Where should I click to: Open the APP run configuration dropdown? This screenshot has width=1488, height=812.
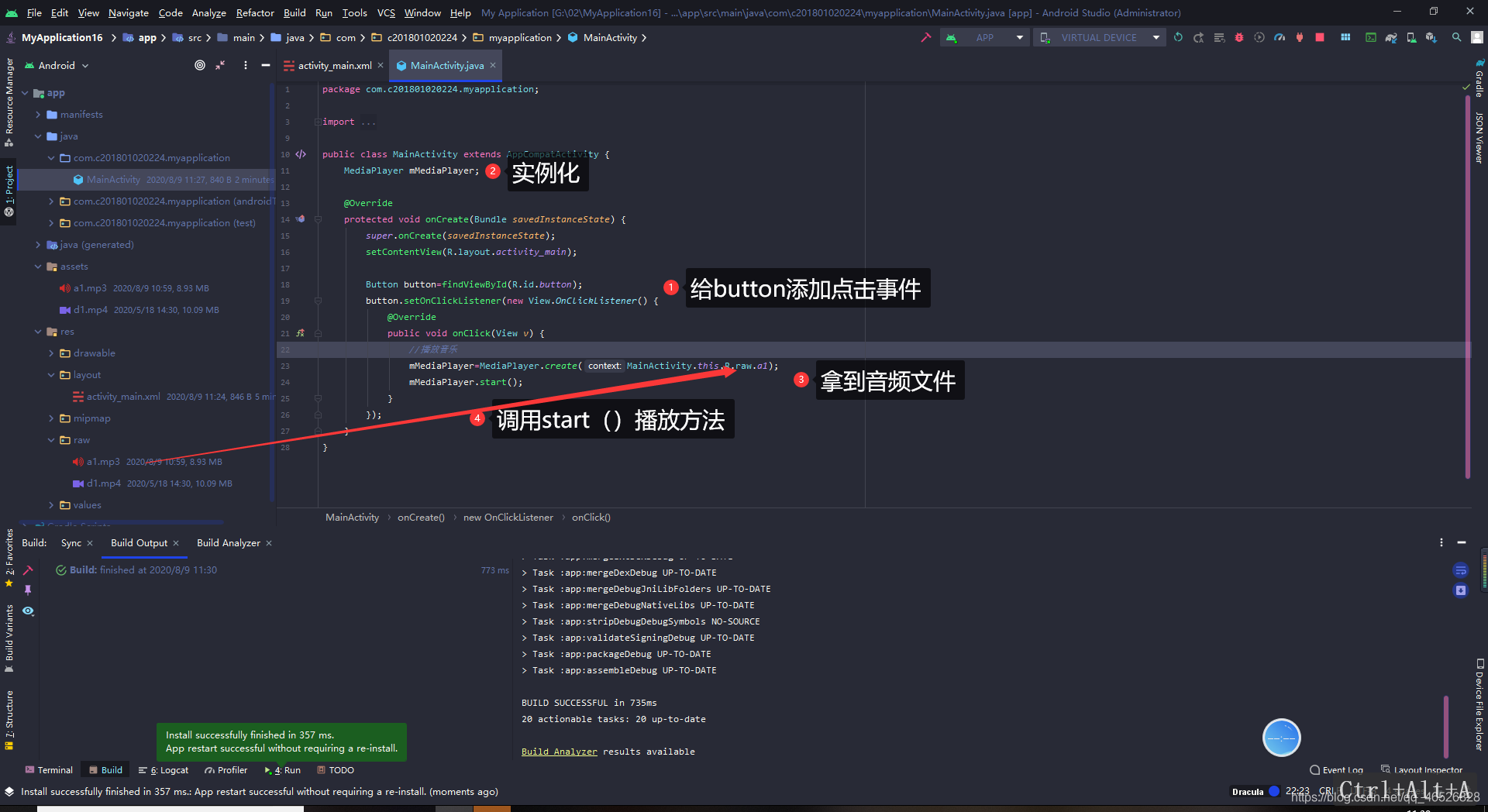984,37
